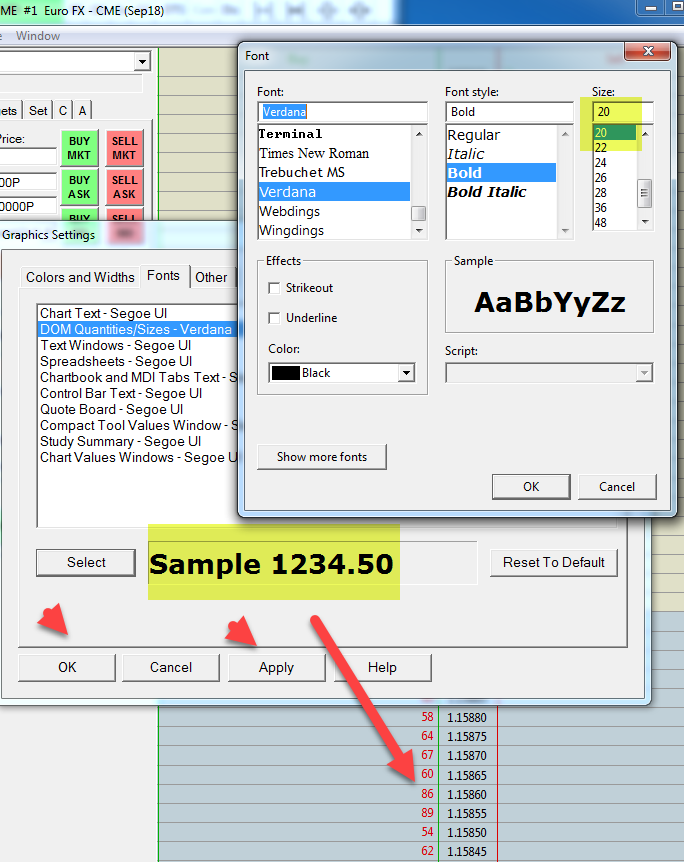This screenshot has width=684, height=862.
Task: Select DOM Quantities/Sizes - Verdana entry
Action: tap(137, 329)
